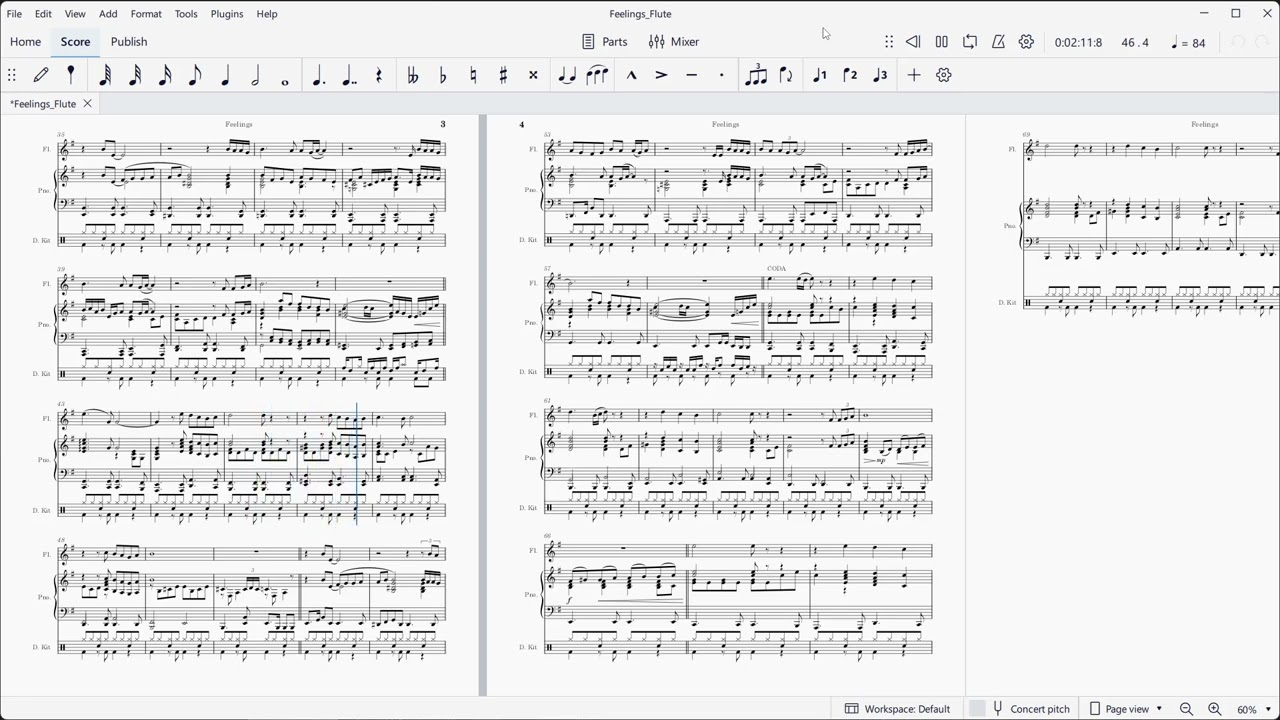
Task: Rewind playback to the start
Action: point(913,42)
